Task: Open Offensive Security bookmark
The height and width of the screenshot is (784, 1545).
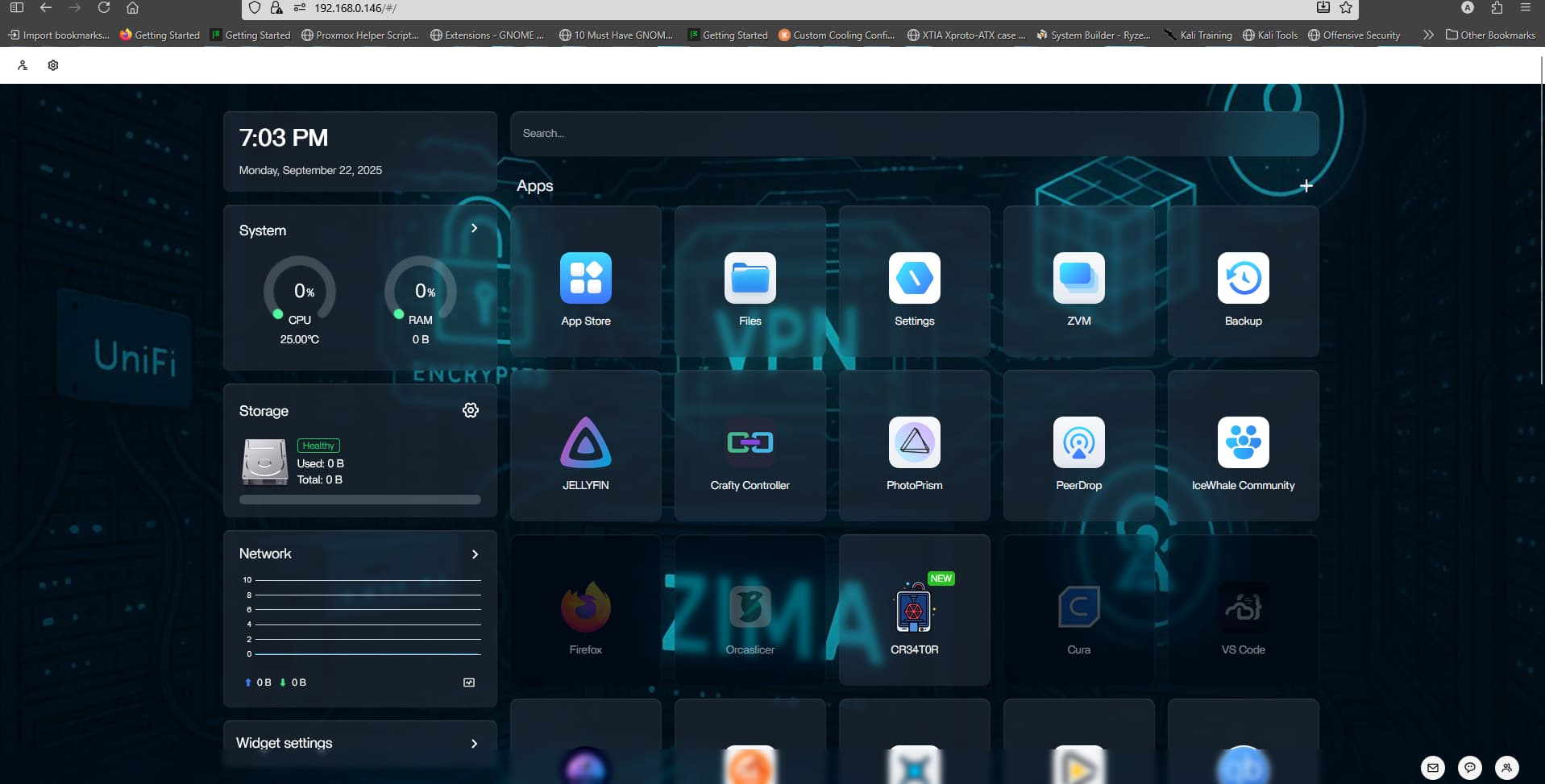Action: (1354, 35)
